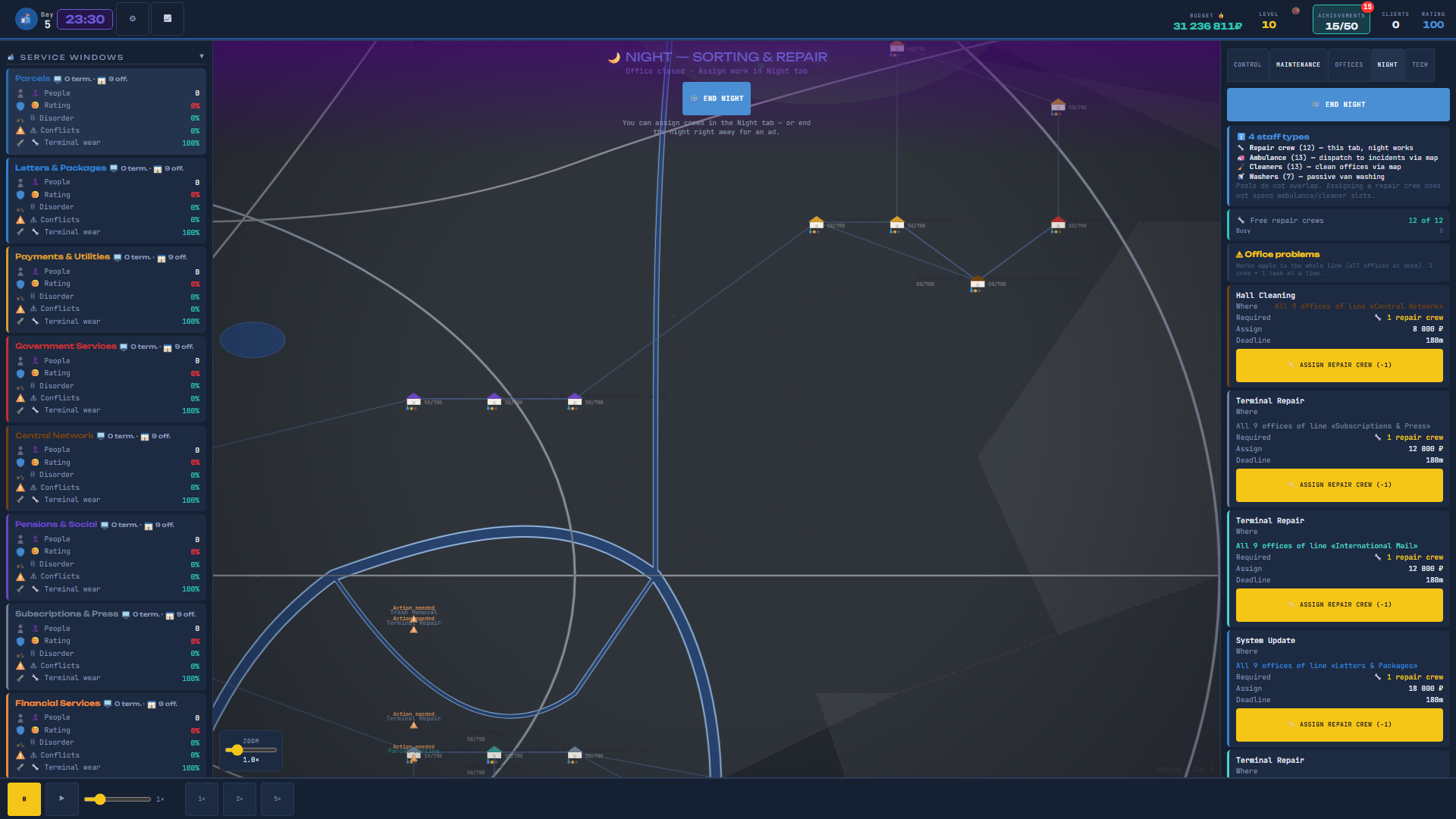Click the budget amount 31 236 811₽

[x=1207, y=26]
